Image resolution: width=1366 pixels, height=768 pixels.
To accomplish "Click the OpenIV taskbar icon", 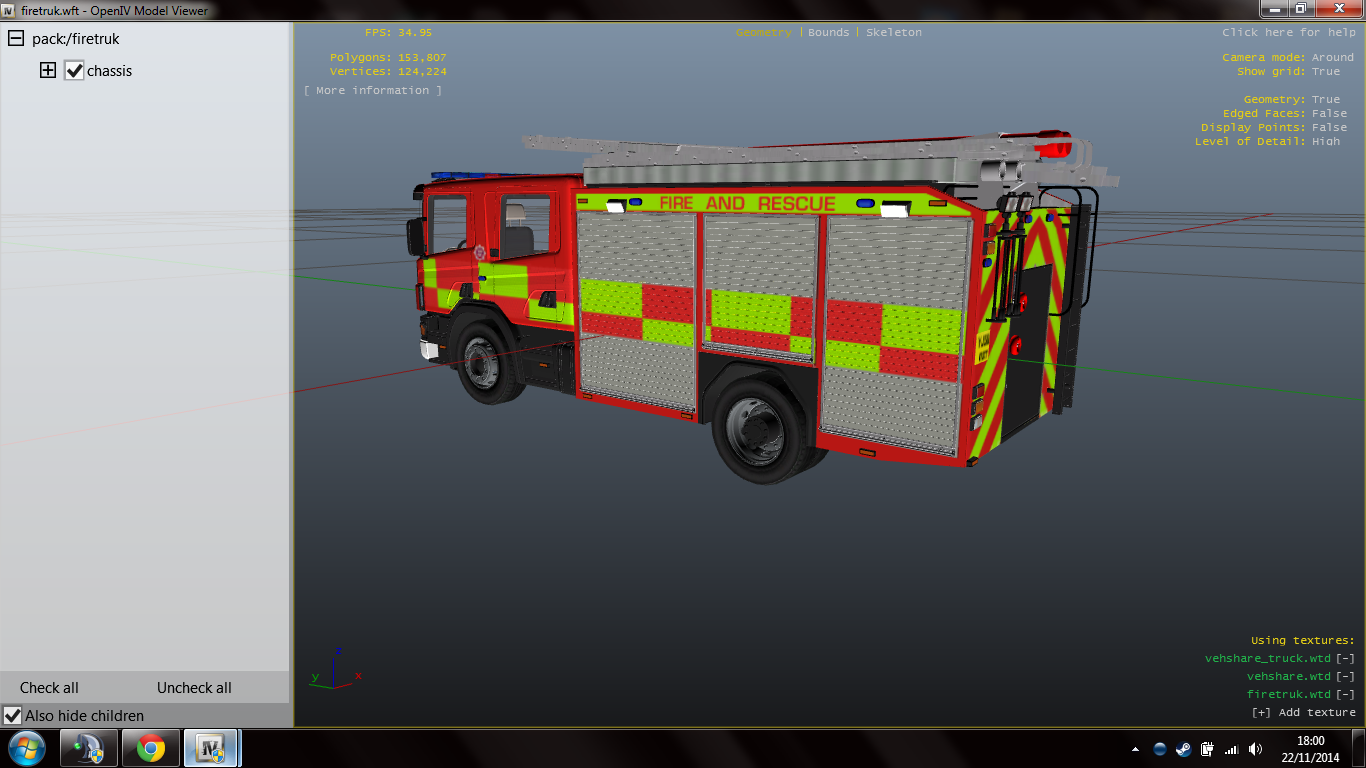I will pyautogui.click(x=211, y=748).
